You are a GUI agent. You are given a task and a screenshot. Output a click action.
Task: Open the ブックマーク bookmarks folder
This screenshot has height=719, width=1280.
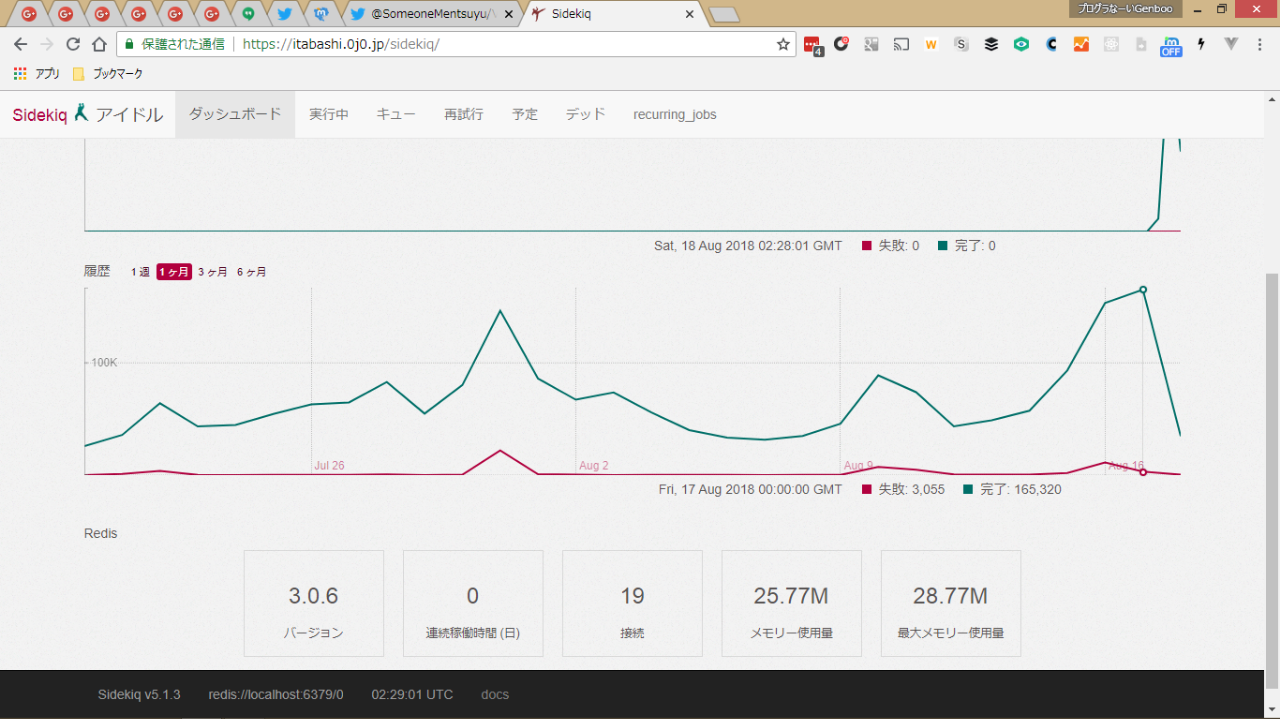[x=108, y=74]
